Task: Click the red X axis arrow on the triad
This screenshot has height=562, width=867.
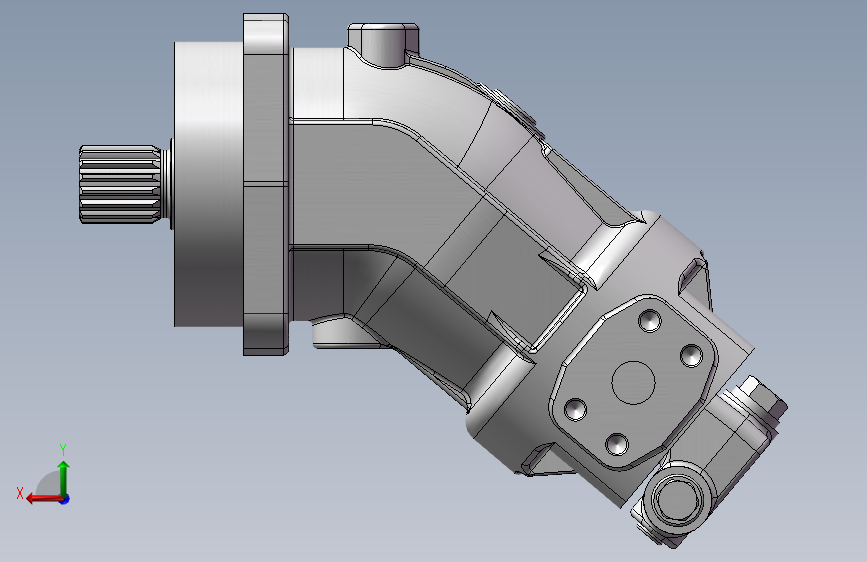Action: coord(43,499)
